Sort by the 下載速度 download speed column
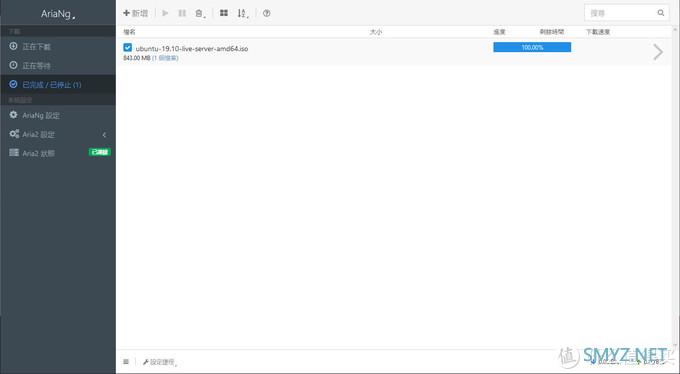 [598, 32]
